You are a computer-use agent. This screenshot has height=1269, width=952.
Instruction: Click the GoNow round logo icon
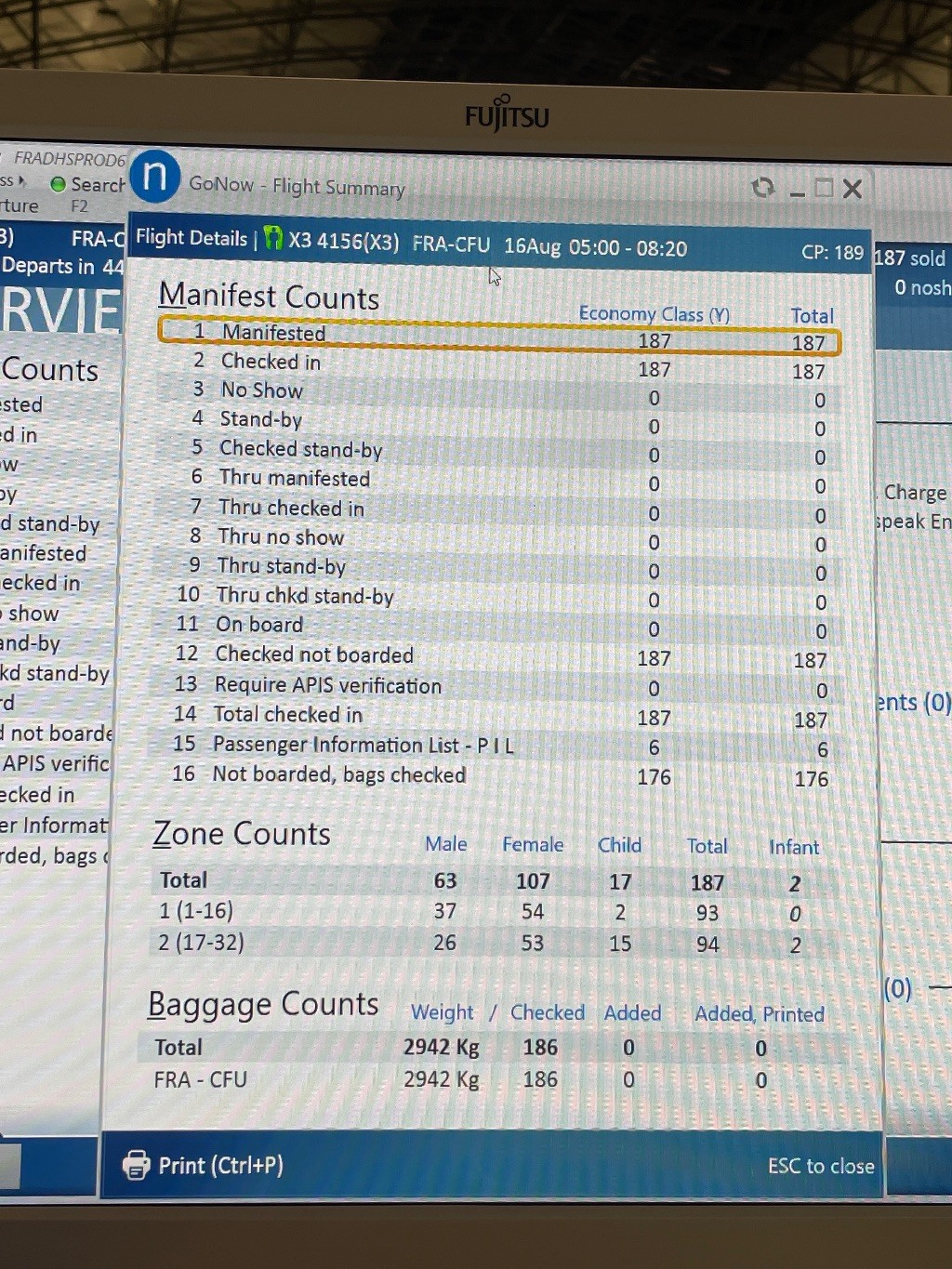pos(154,176)
